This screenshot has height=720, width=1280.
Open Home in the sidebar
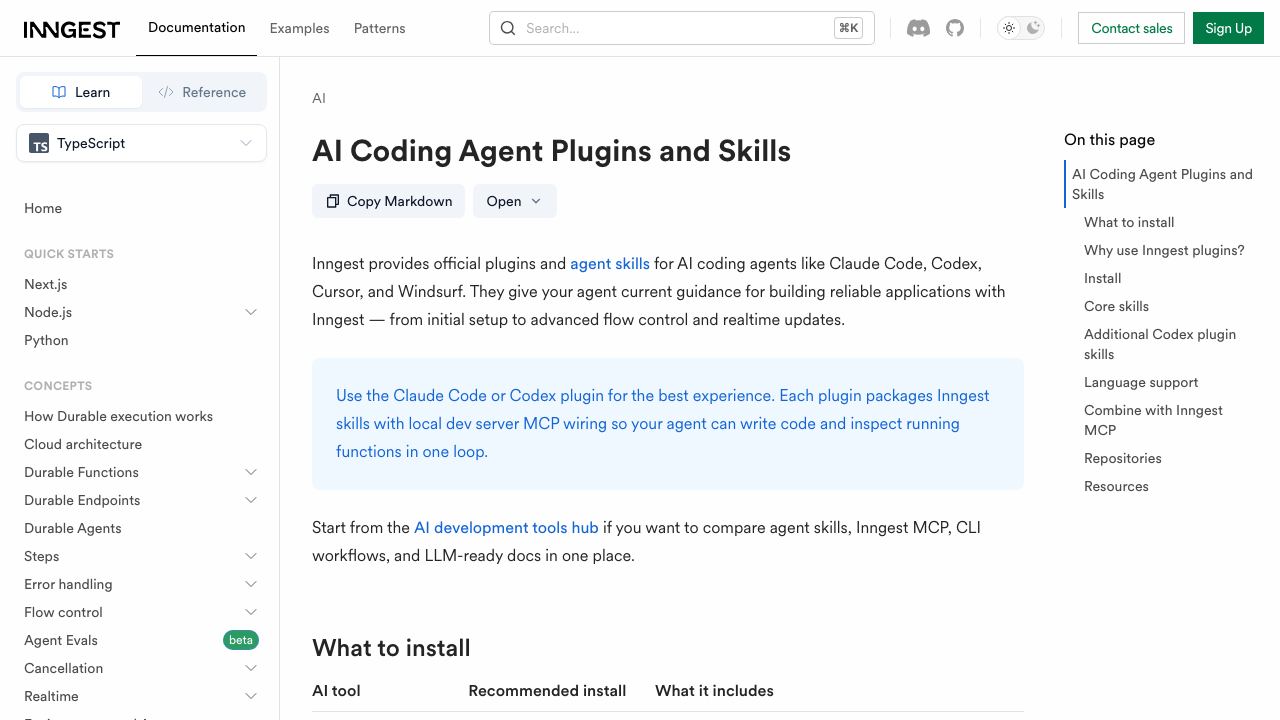43,208
